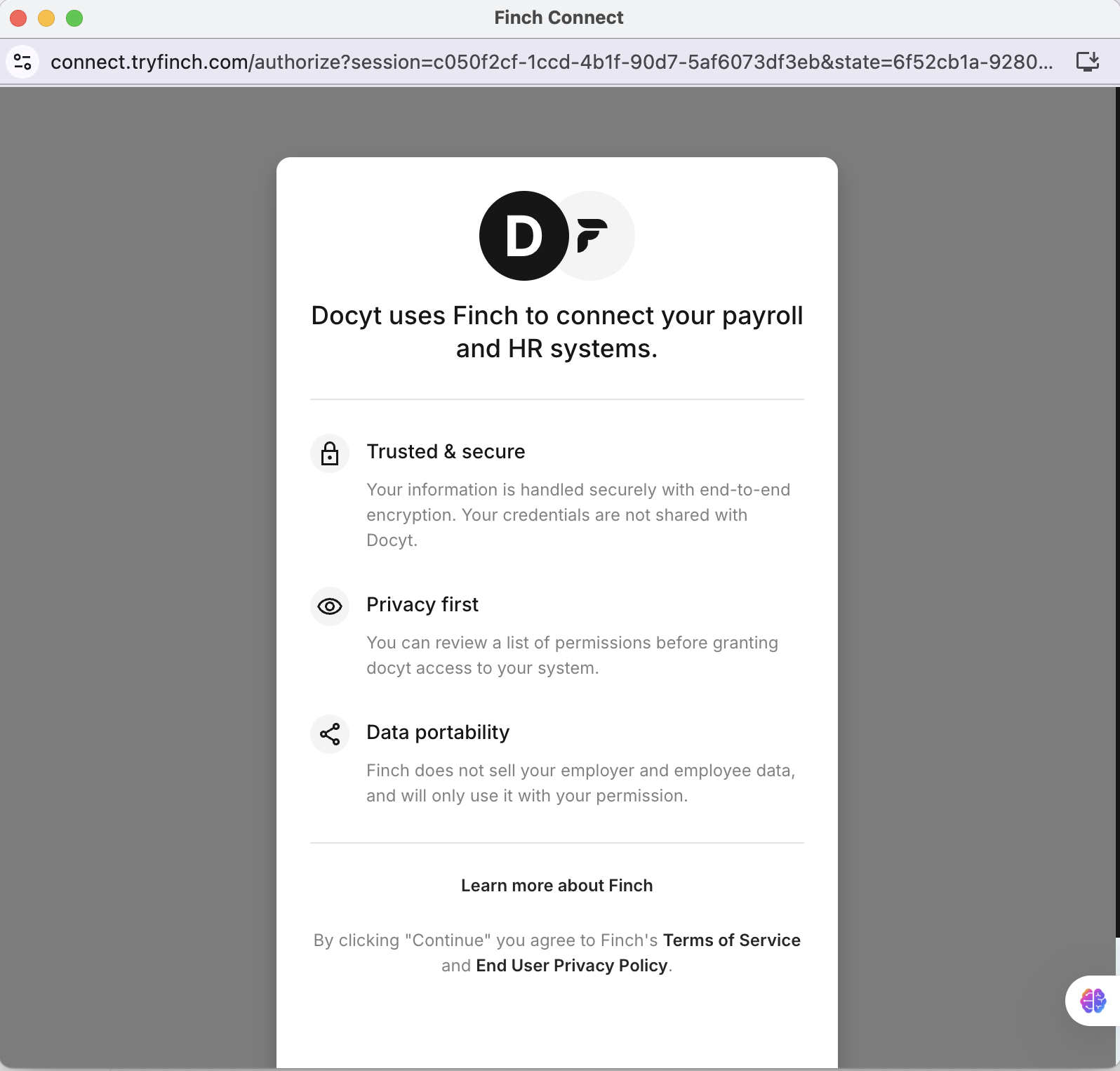
Task: Click the Trusted & secure heading
Action: click(x=446, y=451)
